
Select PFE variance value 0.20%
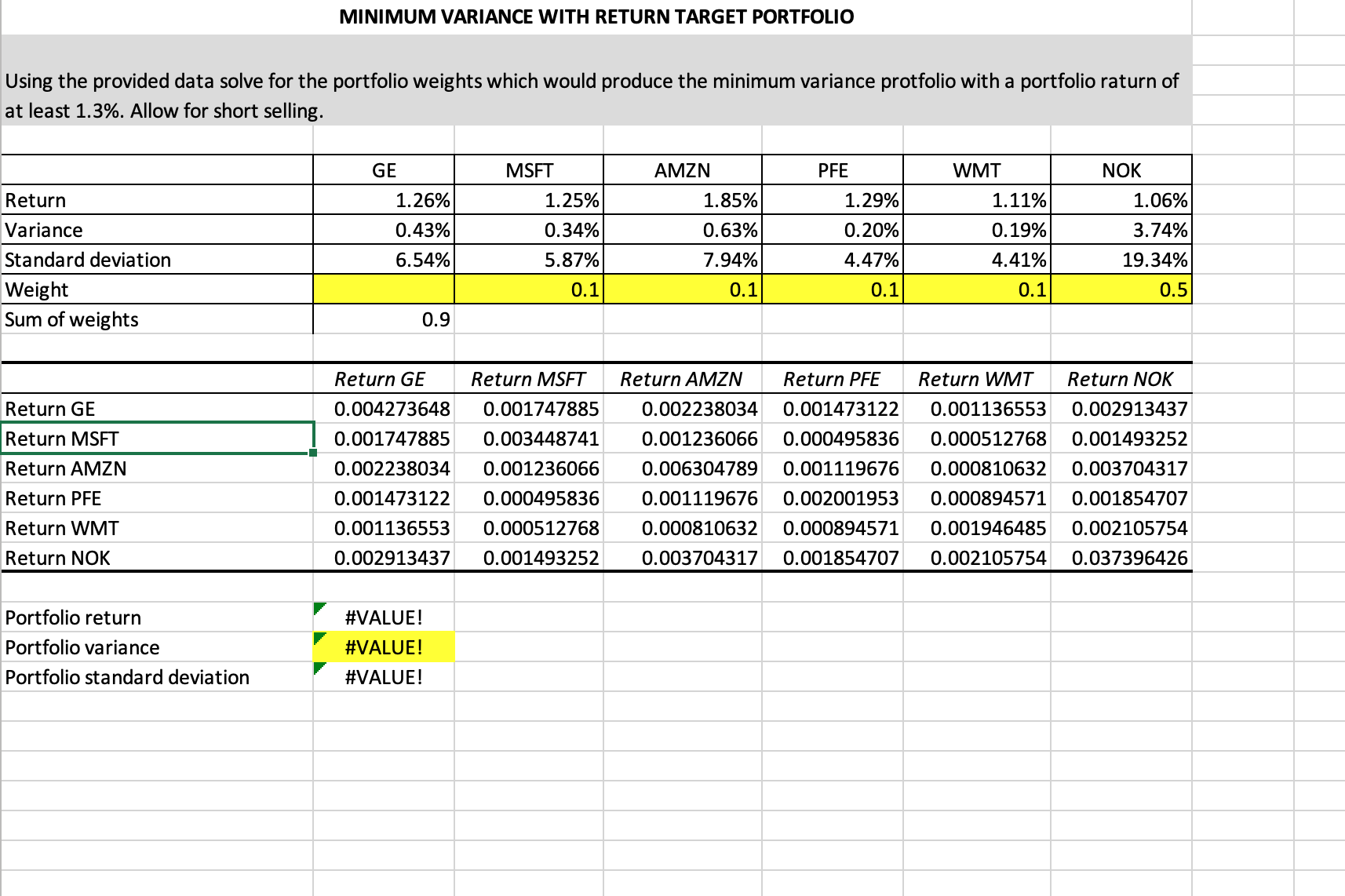(833, 230)
